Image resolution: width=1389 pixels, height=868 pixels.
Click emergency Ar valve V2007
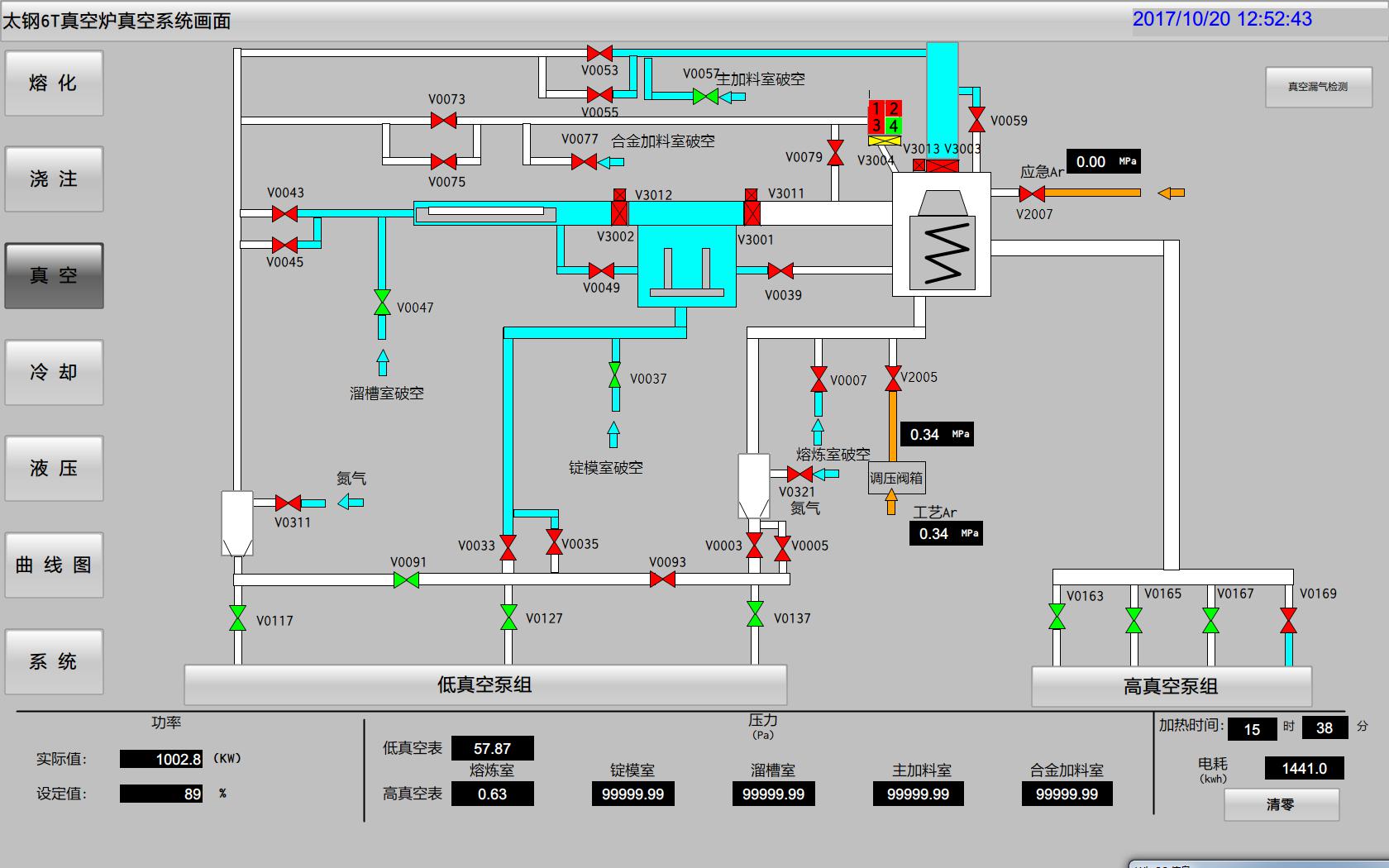coord(1032,193)
